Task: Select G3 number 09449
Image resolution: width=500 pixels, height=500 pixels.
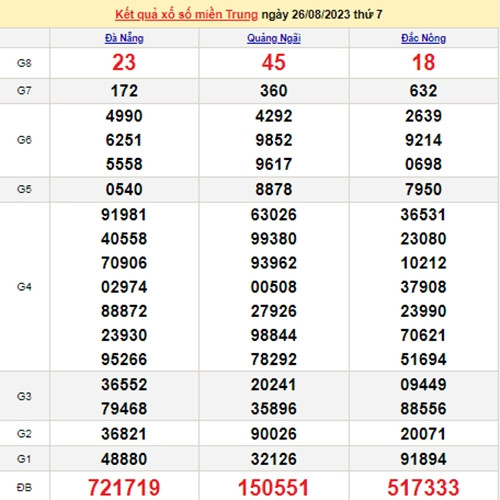Action: click(x=423, y=384)
